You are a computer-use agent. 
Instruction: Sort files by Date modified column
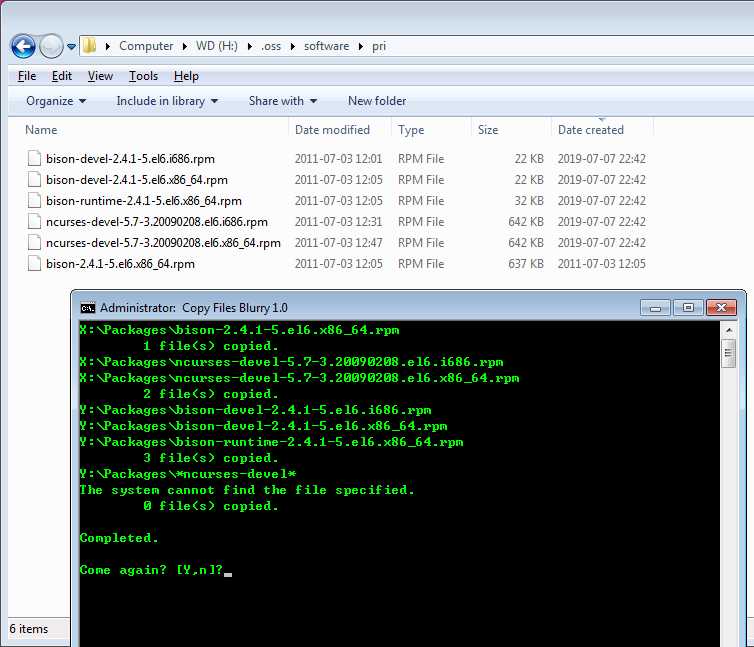(x=332, y=130)
